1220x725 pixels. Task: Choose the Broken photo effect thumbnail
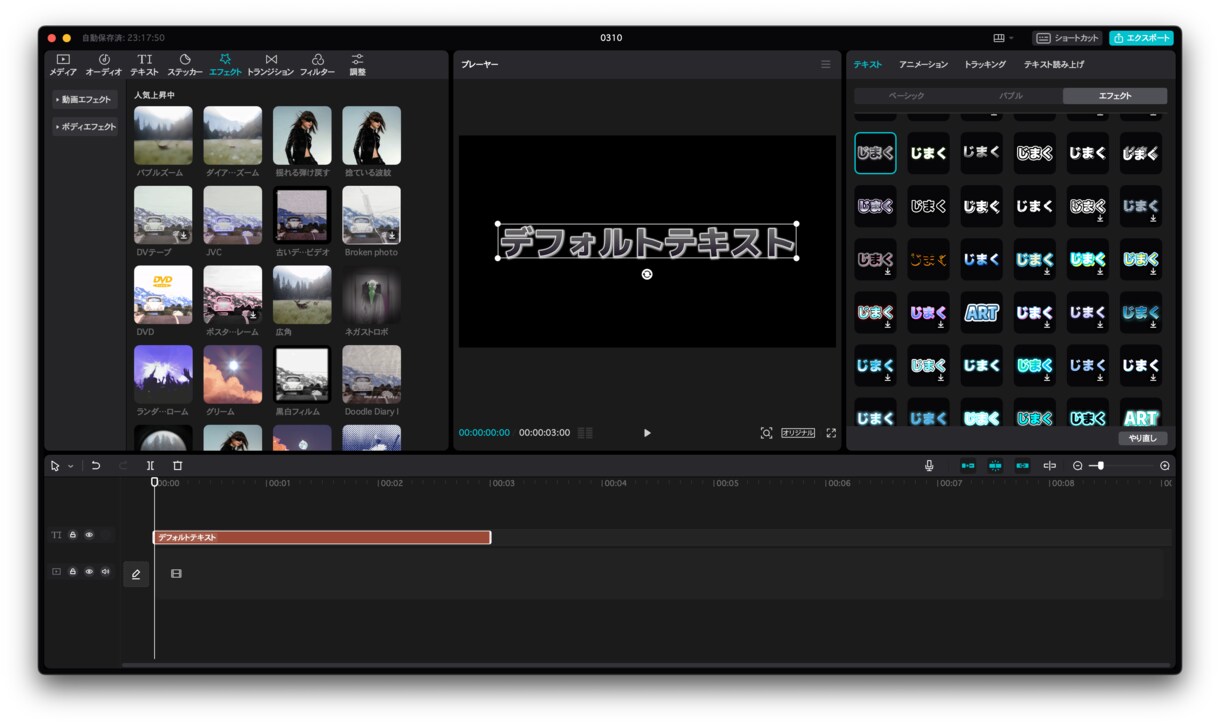click(371, 215)
